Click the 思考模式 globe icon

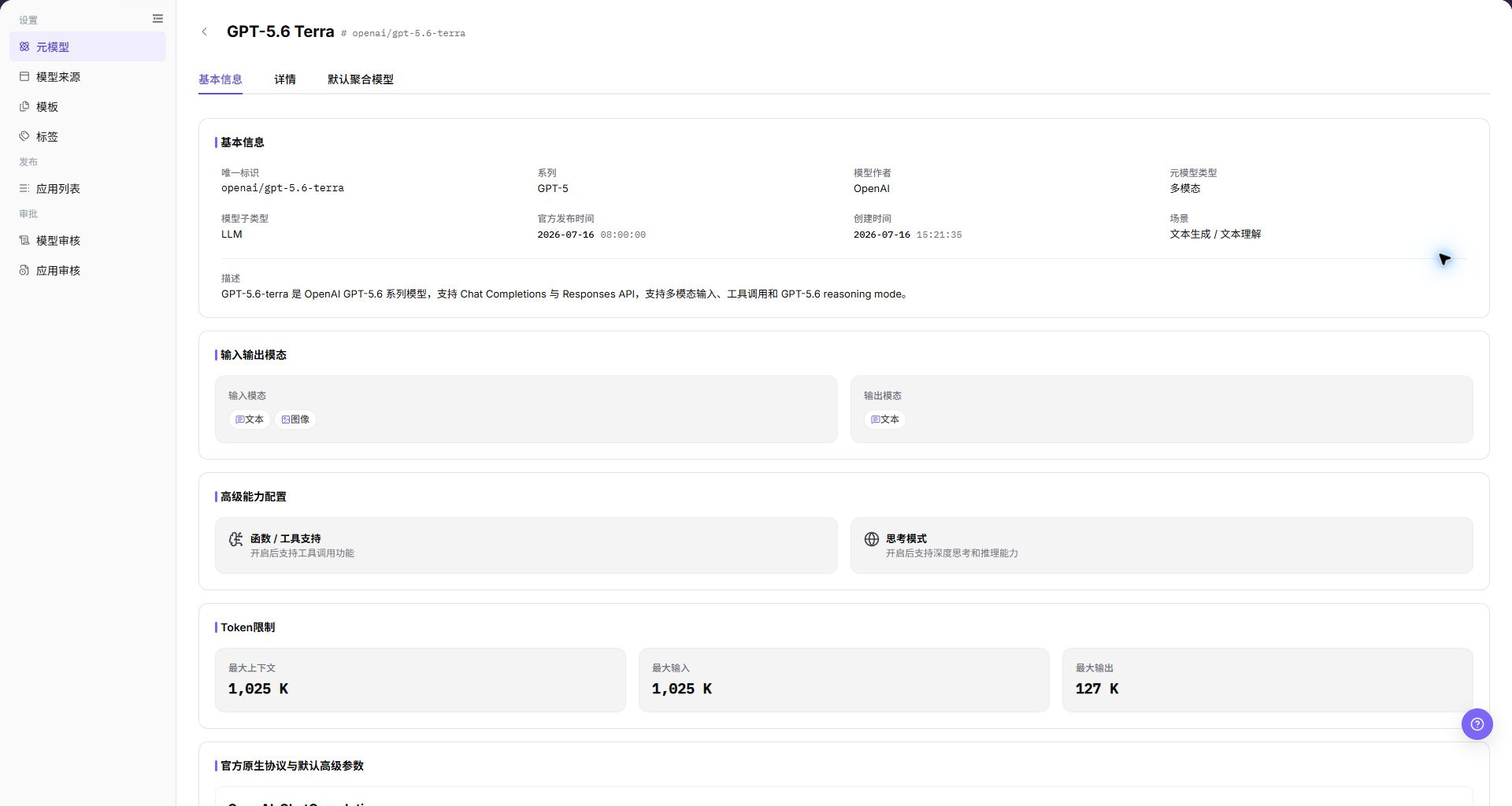[872, 539]
